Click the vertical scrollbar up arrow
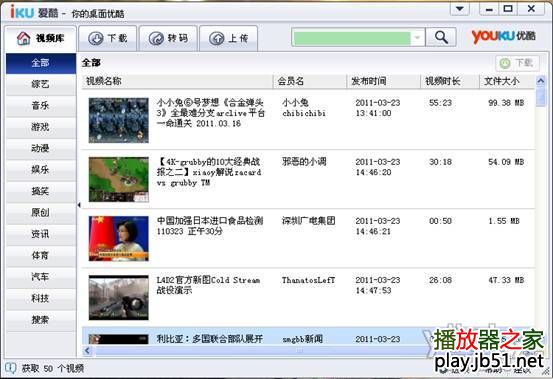The width and height of the screenshot is (553, 379). (540, 81)
